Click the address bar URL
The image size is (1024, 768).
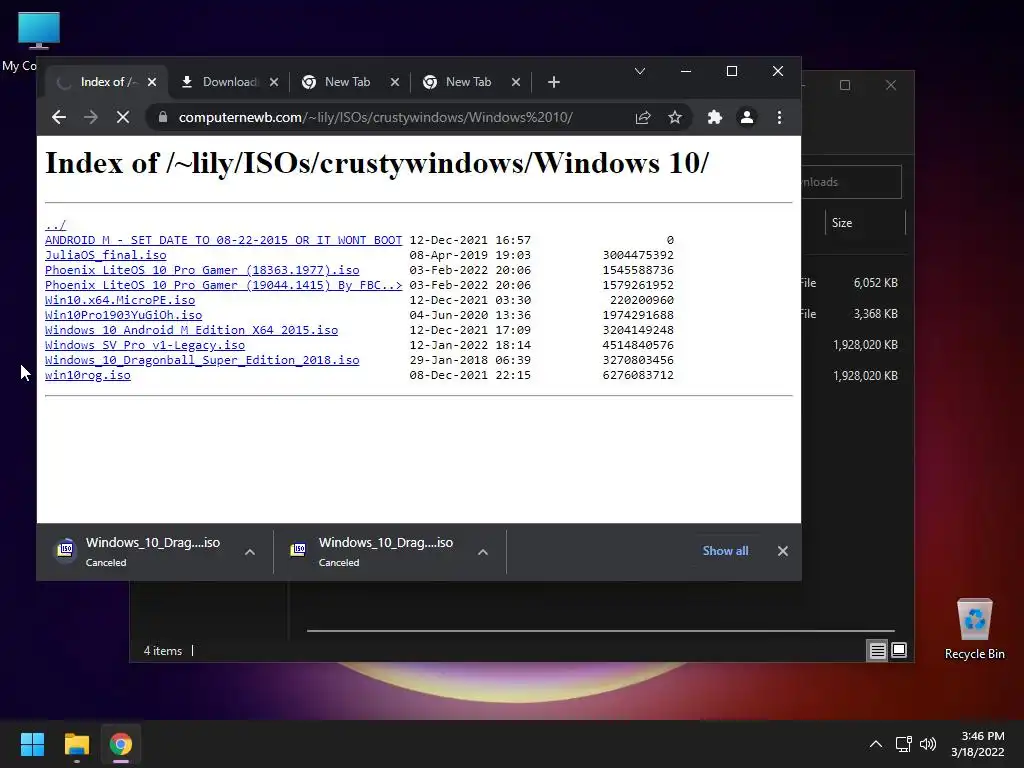376,118
